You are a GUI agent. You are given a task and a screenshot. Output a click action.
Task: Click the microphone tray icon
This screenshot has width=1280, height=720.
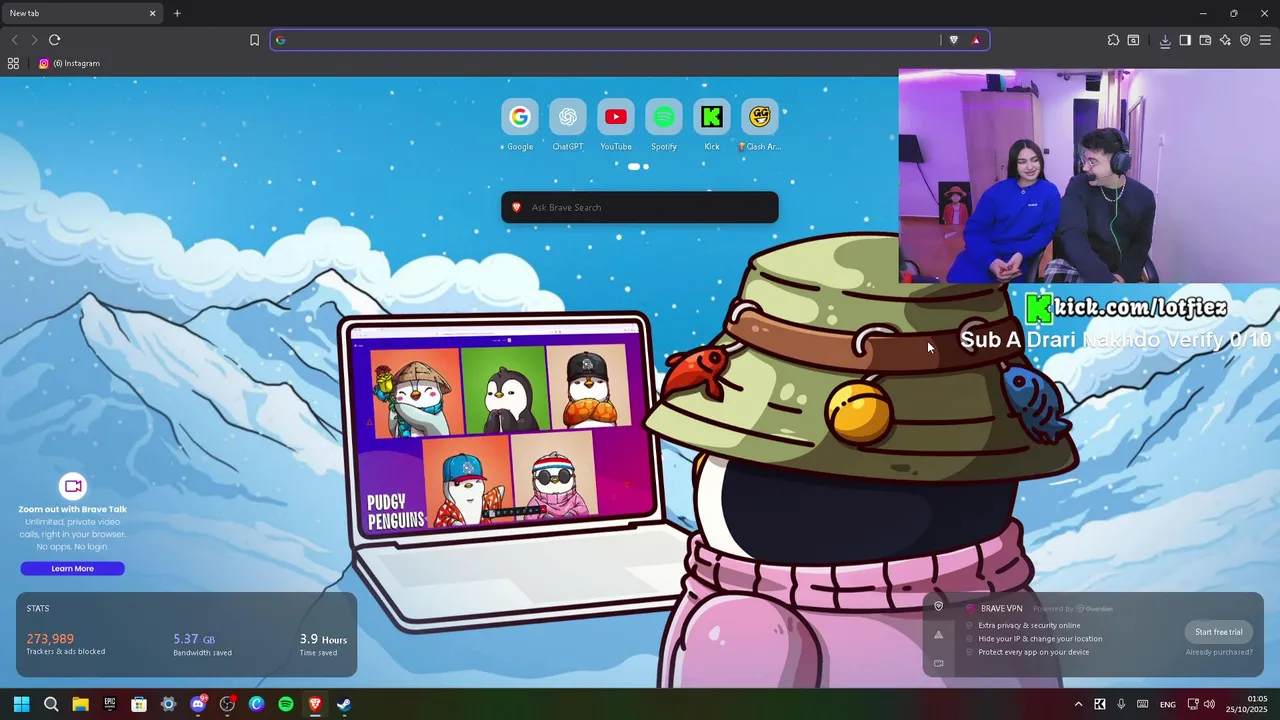tap(1121, 704)
